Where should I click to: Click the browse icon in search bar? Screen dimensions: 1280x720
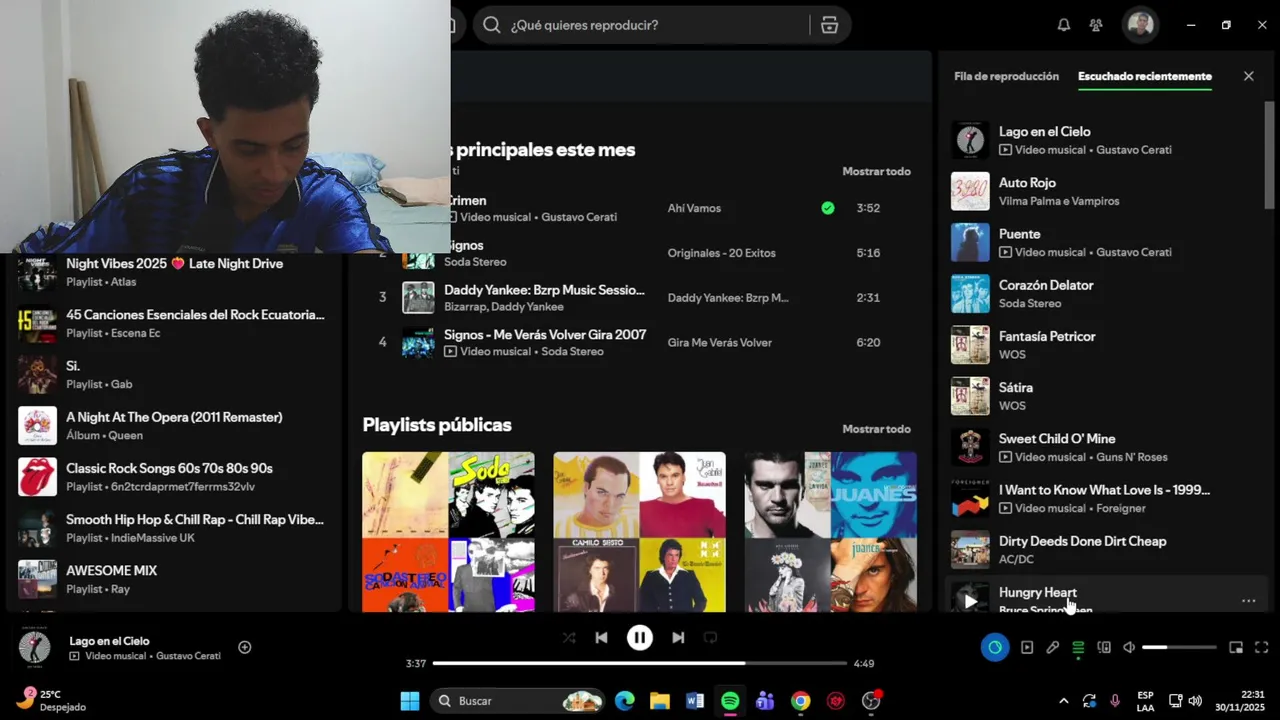(829, 25)
